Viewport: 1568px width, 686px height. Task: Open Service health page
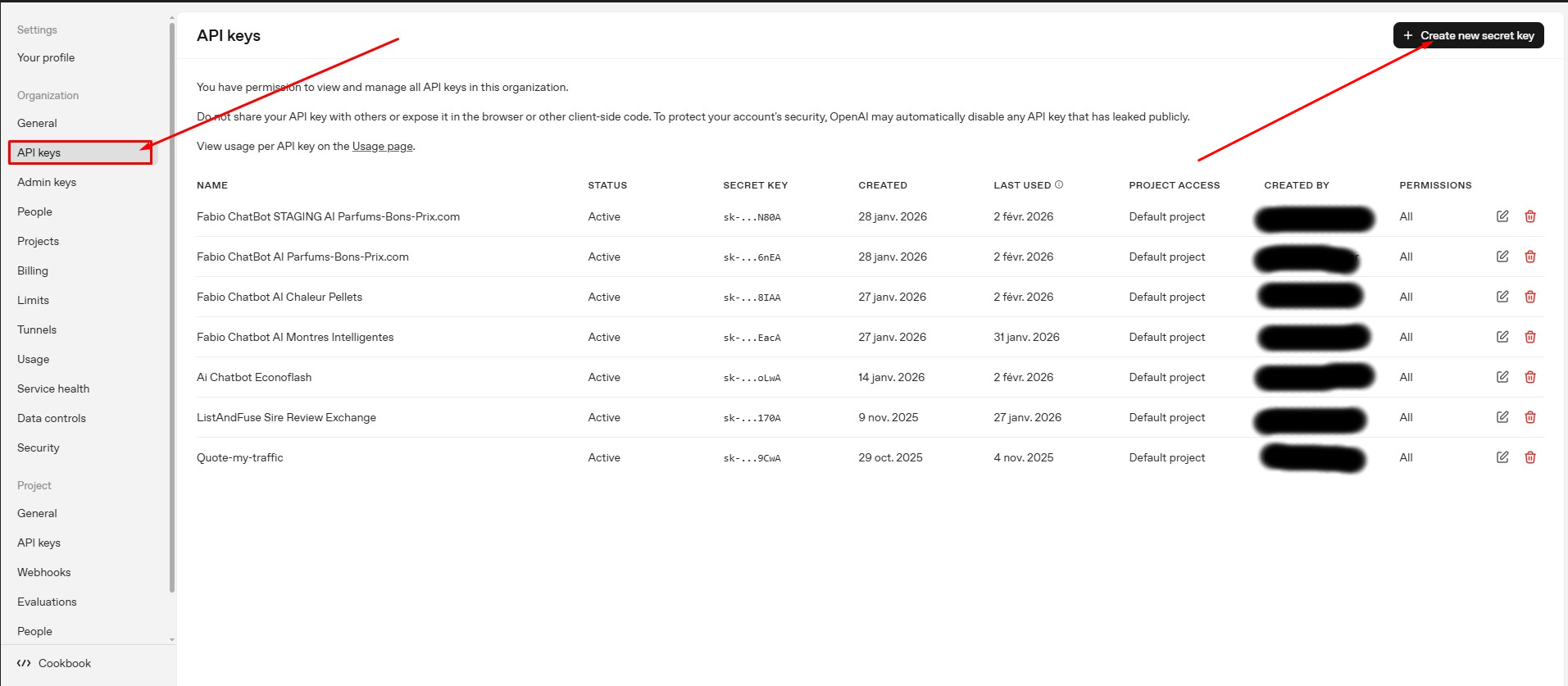(x=53, y=388)
